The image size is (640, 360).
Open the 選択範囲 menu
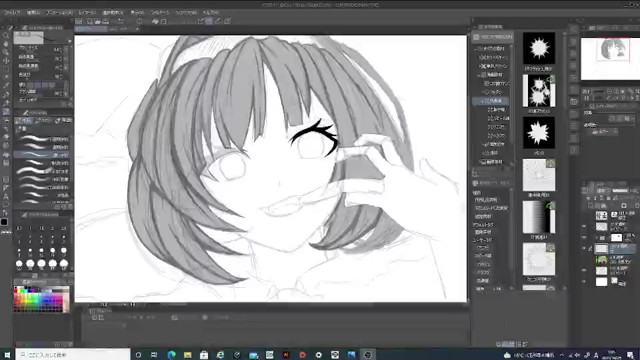[113, 13]
